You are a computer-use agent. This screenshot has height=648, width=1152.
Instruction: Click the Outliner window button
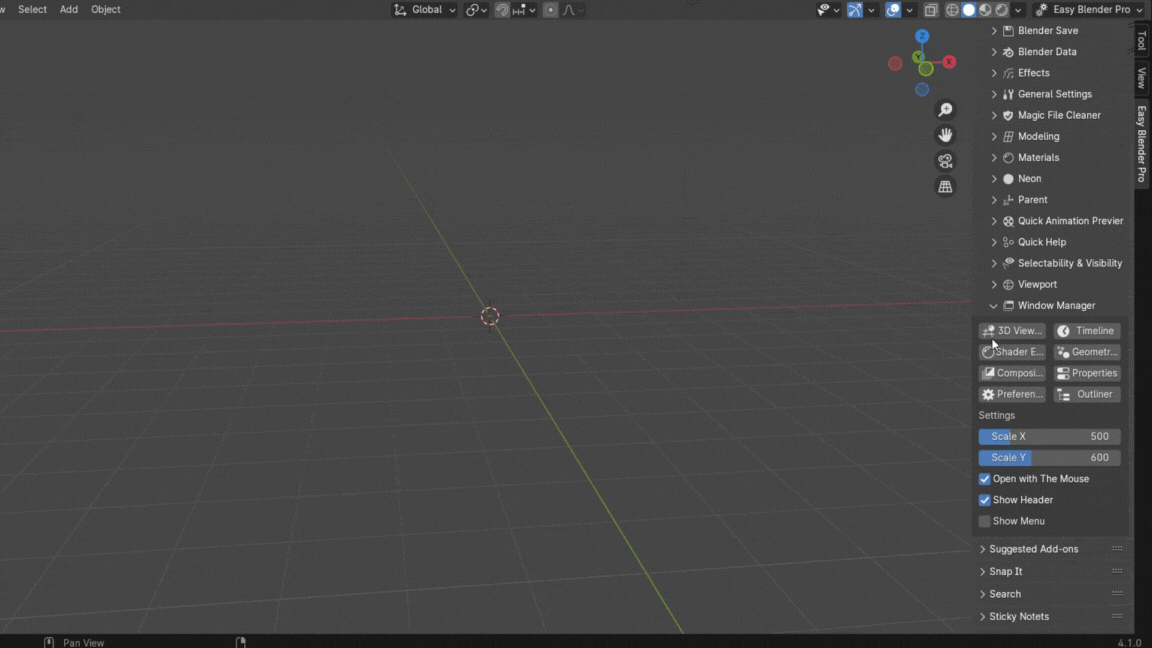click(1087, 394)
